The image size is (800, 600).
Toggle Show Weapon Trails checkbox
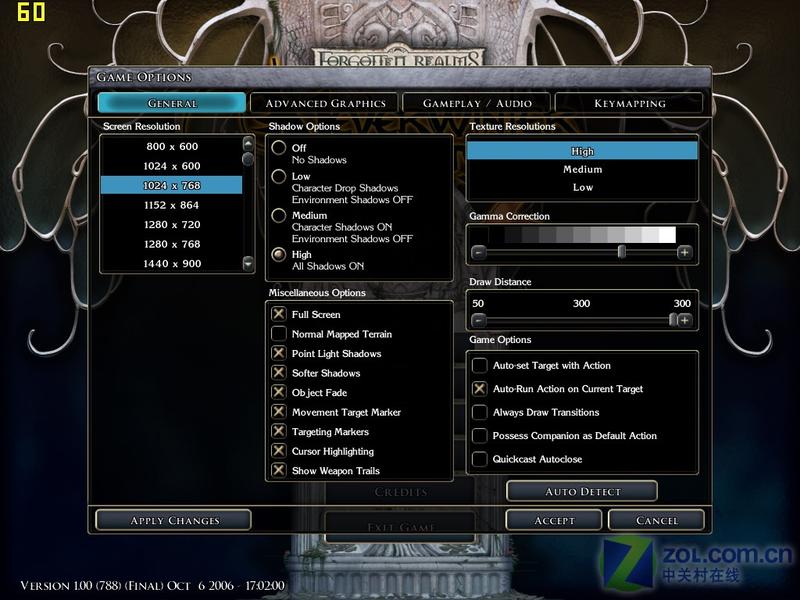click(x=279, y=470)
